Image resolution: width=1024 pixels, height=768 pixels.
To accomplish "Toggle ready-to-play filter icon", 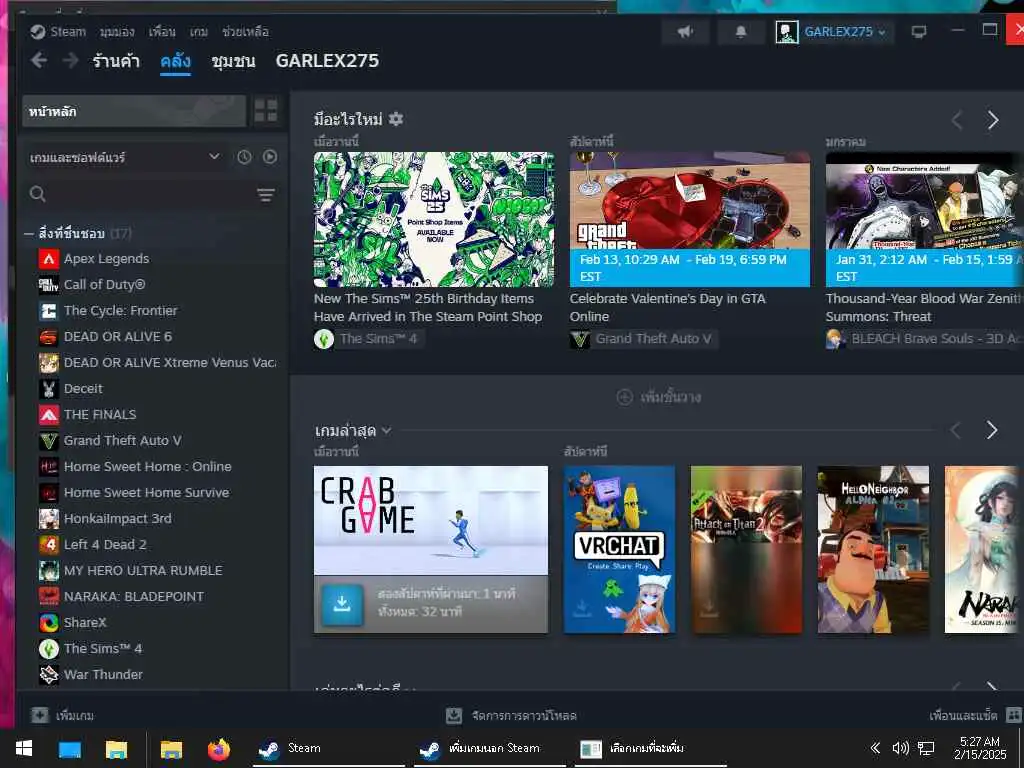I will coord(270,157).
